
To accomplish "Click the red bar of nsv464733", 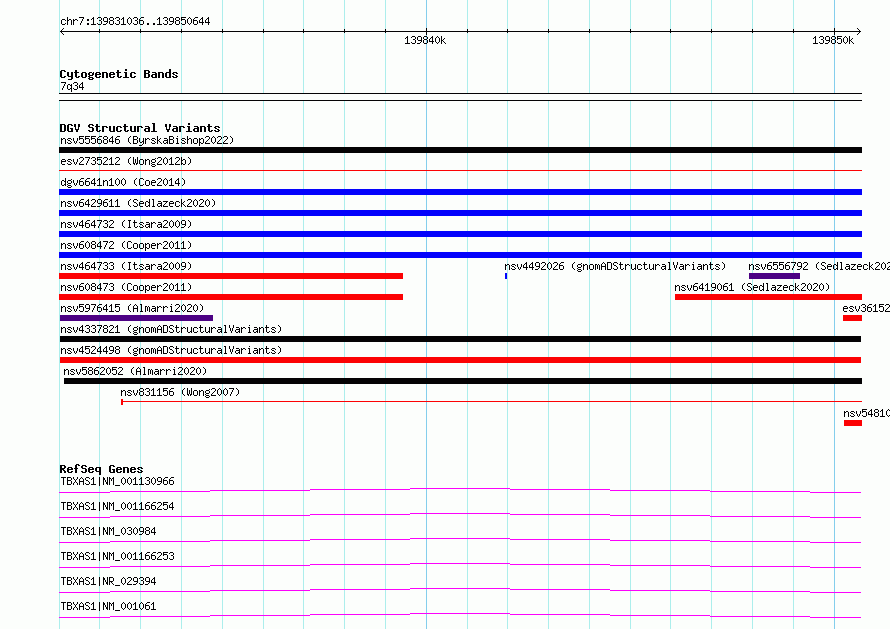I will tap(231, 276).
